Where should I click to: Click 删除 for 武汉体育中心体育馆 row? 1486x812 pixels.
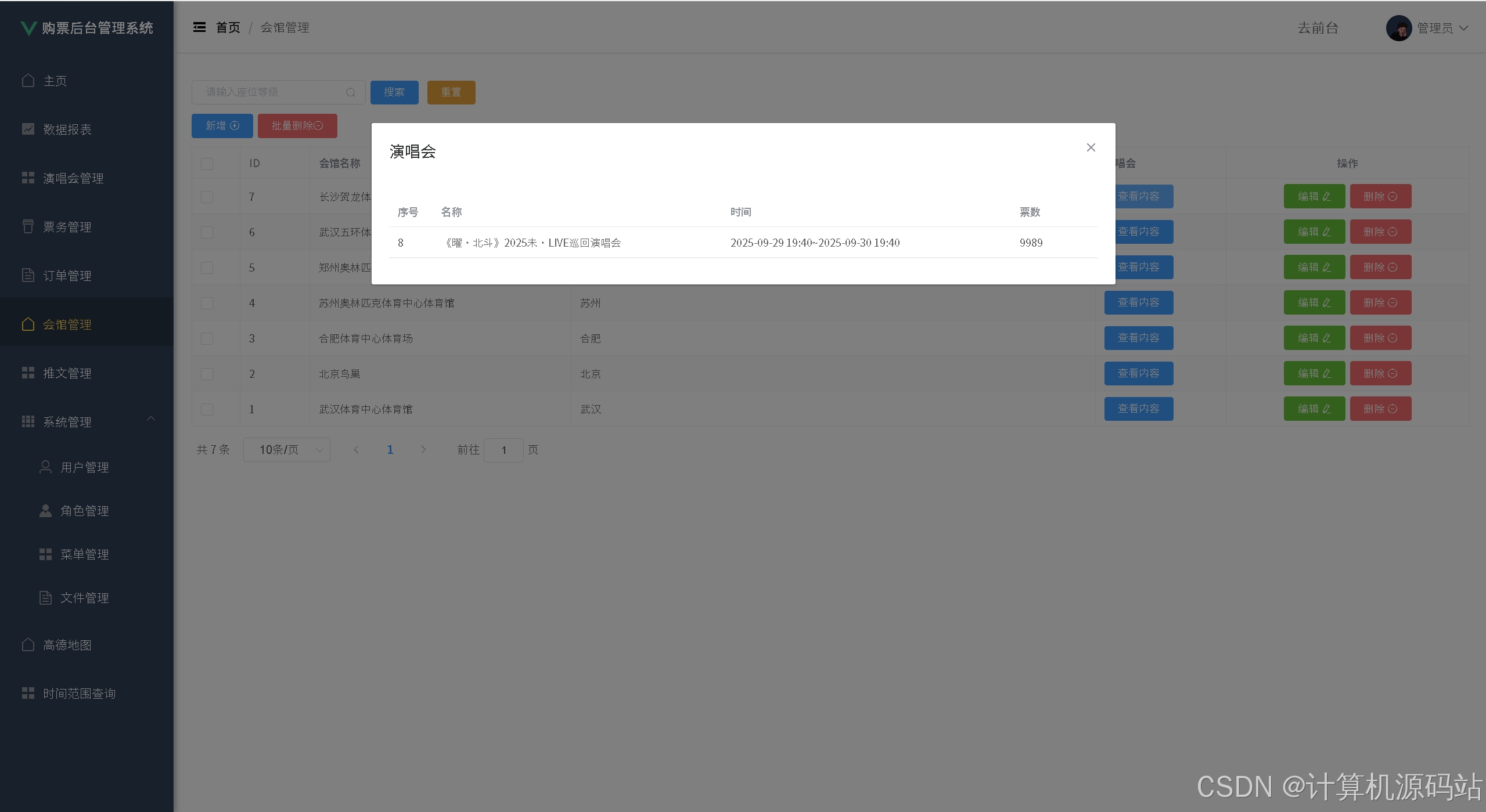pos(1380,409)
